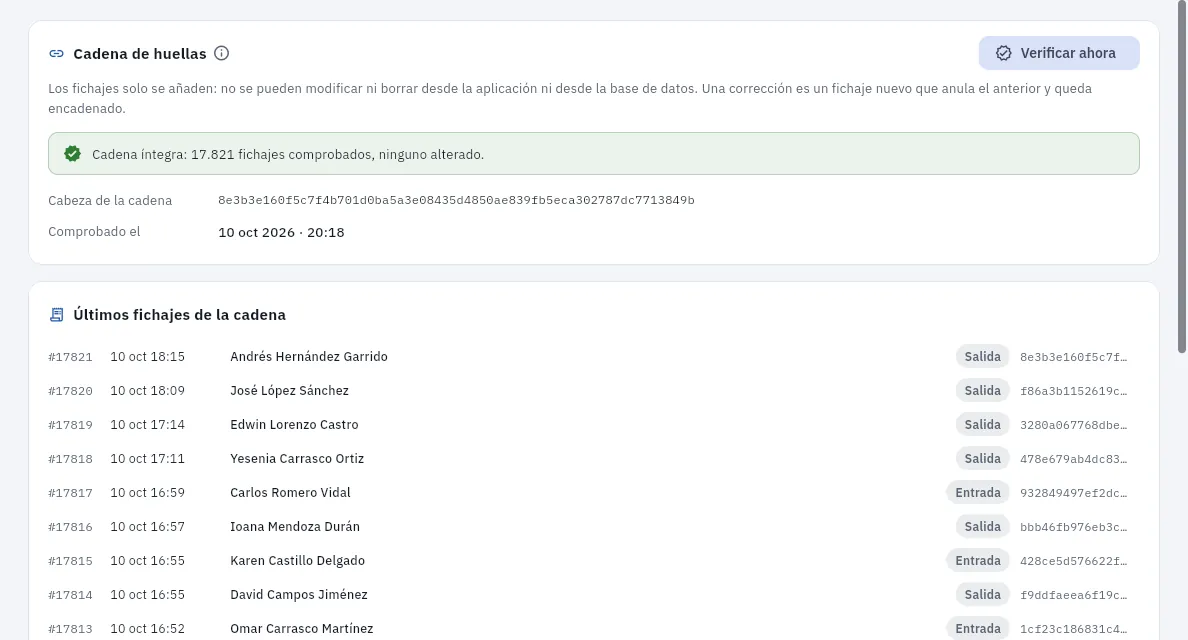
Task: Click the Entrada badge for Karen Castillo Delgado
Action: coord(977,561)
